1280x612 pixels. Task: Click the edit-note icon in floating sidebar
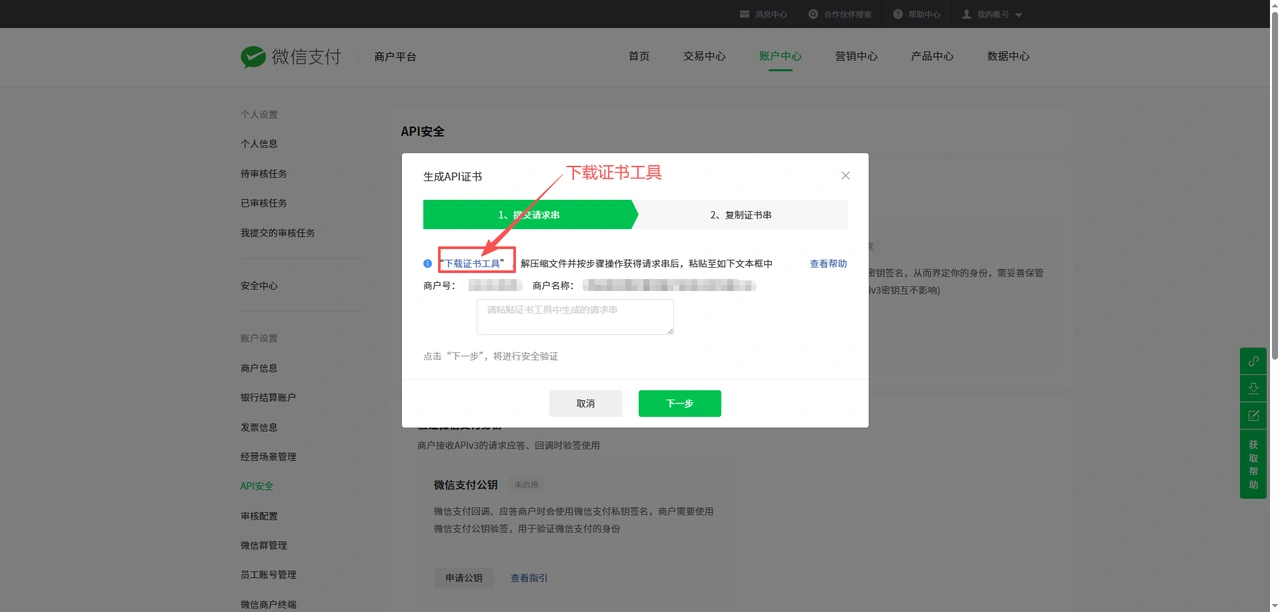pos(1253,415)
